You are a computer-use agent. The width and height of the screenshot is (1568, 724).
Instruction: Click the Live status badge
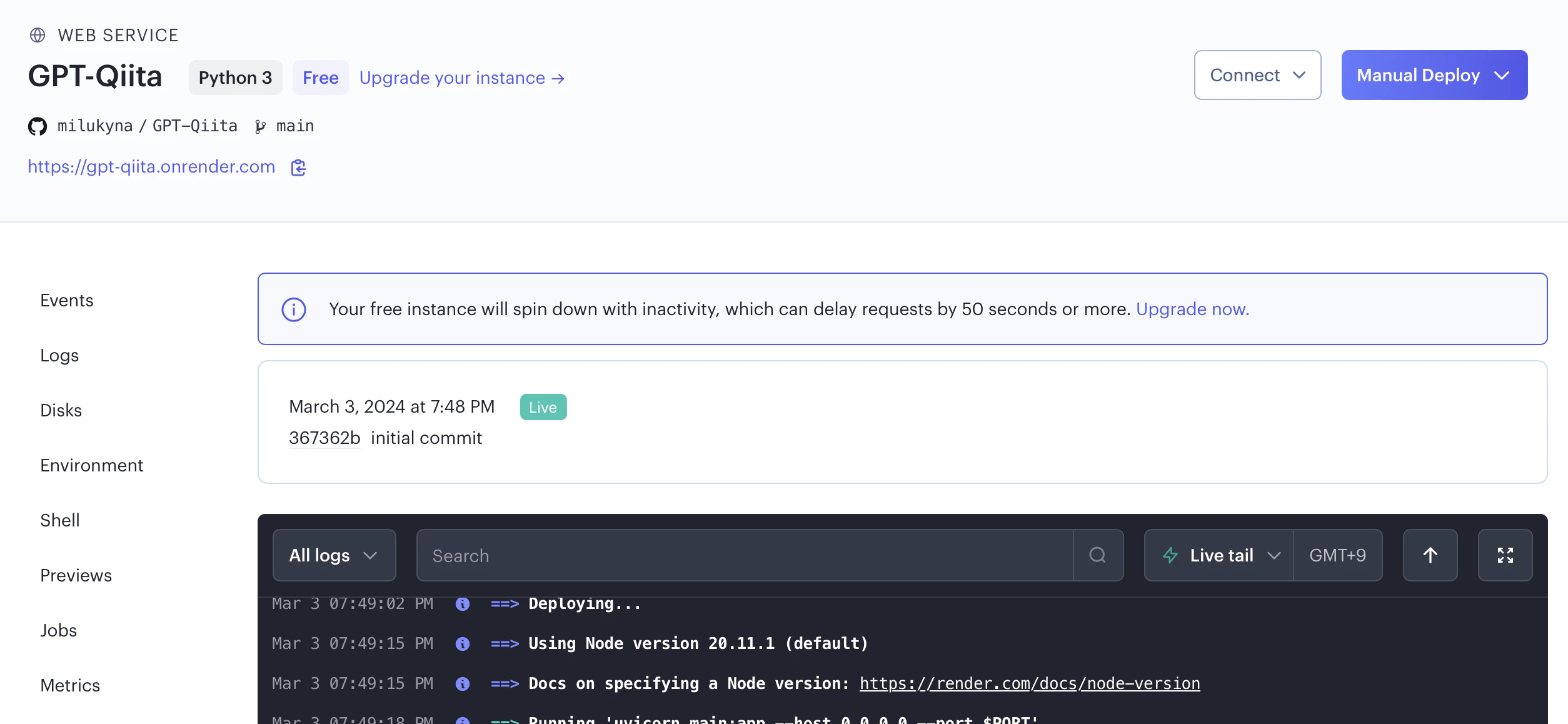(543, 407)
